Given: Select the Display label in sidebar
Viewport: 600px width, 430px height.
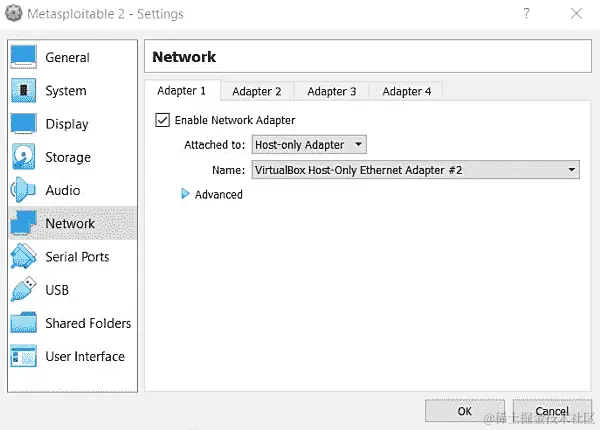Looking at the screenshot, I should [67, 124].
